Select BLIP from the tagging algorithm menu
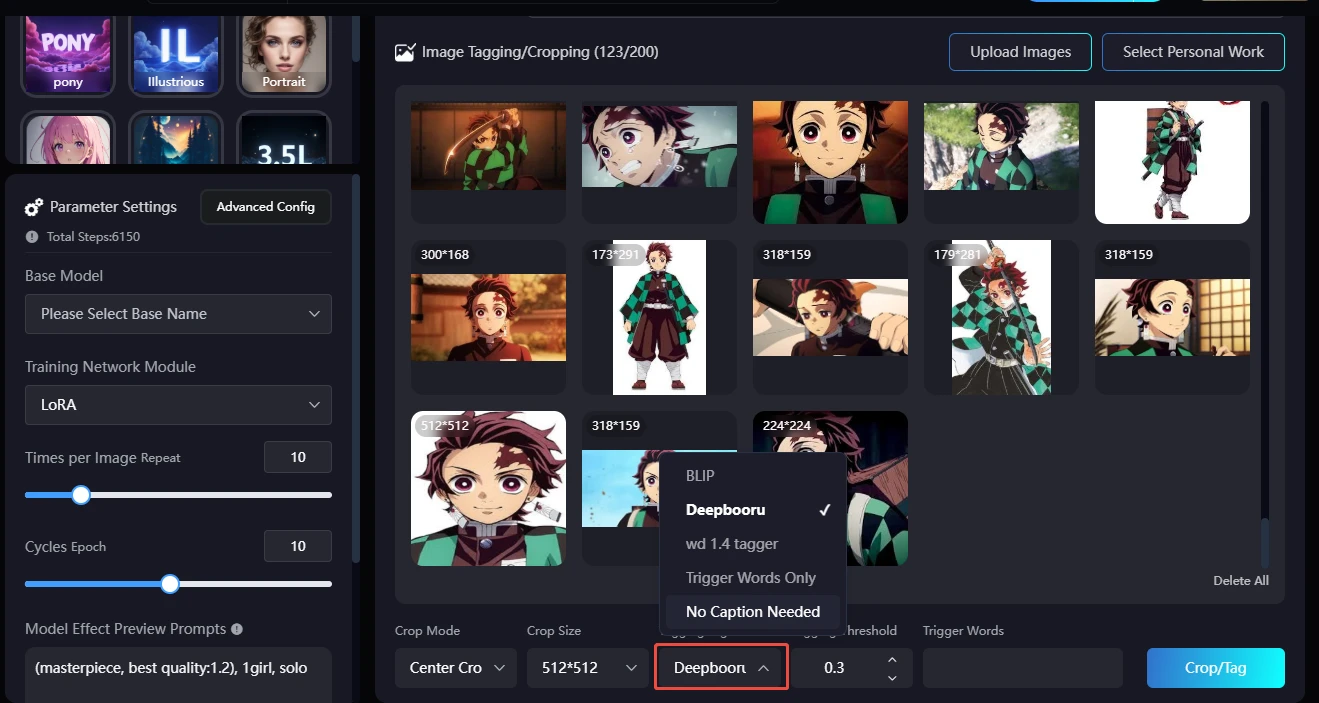1319x703 pixels. [700, 476]
